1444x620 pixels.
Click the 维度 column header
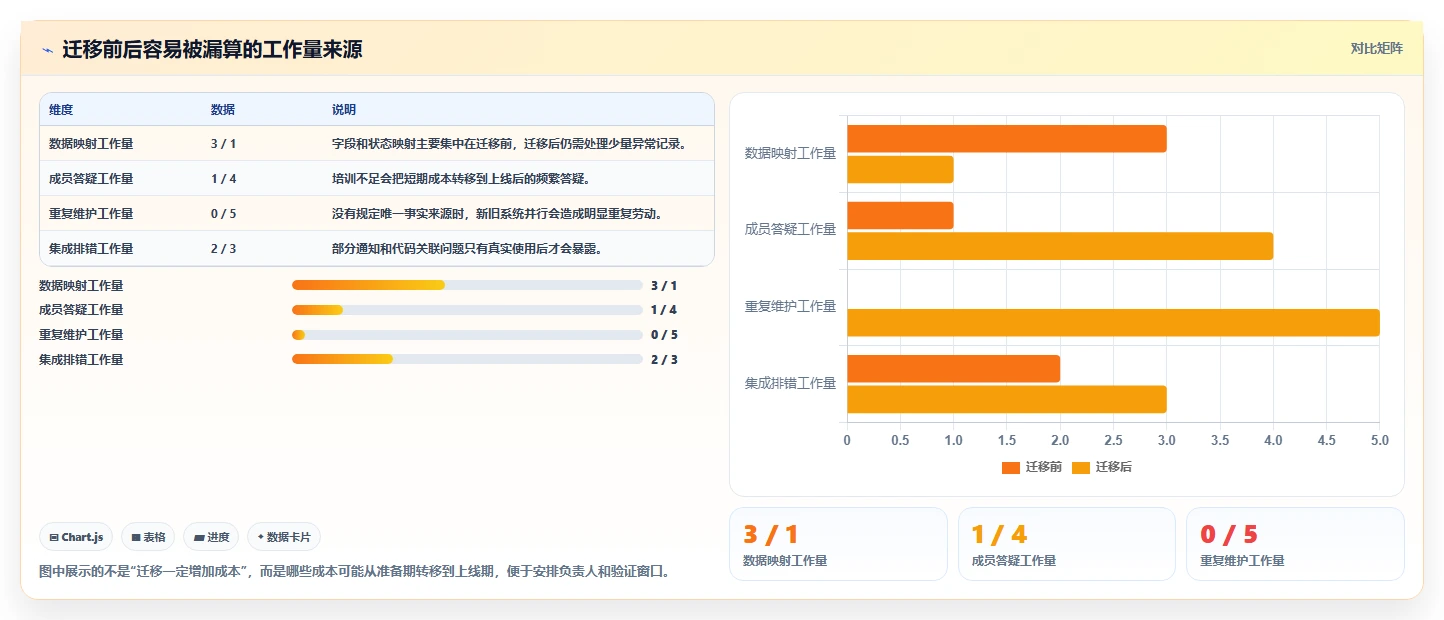coord(61,110)
